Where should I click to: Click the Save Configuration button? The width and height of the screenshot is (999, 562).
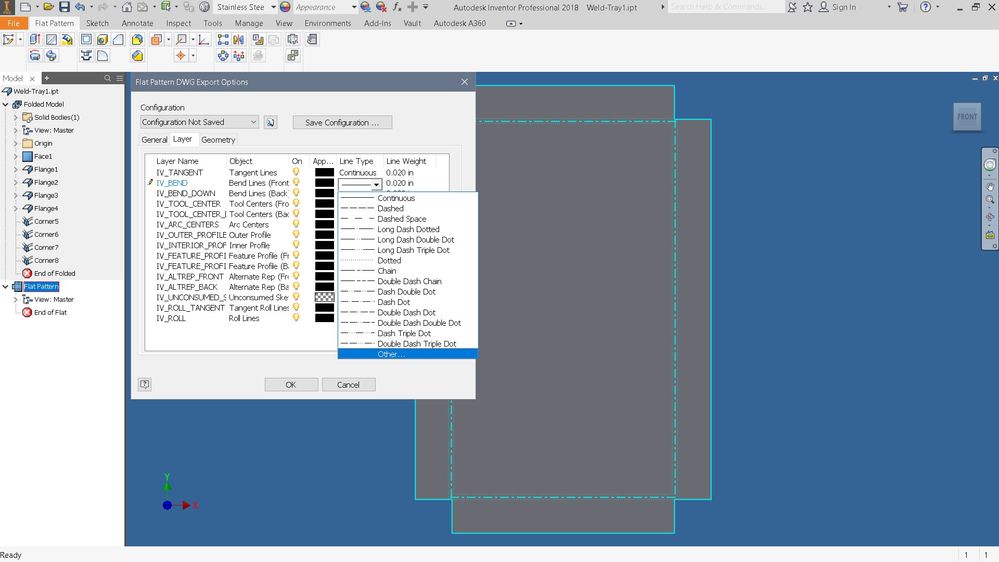pos(342,122)
